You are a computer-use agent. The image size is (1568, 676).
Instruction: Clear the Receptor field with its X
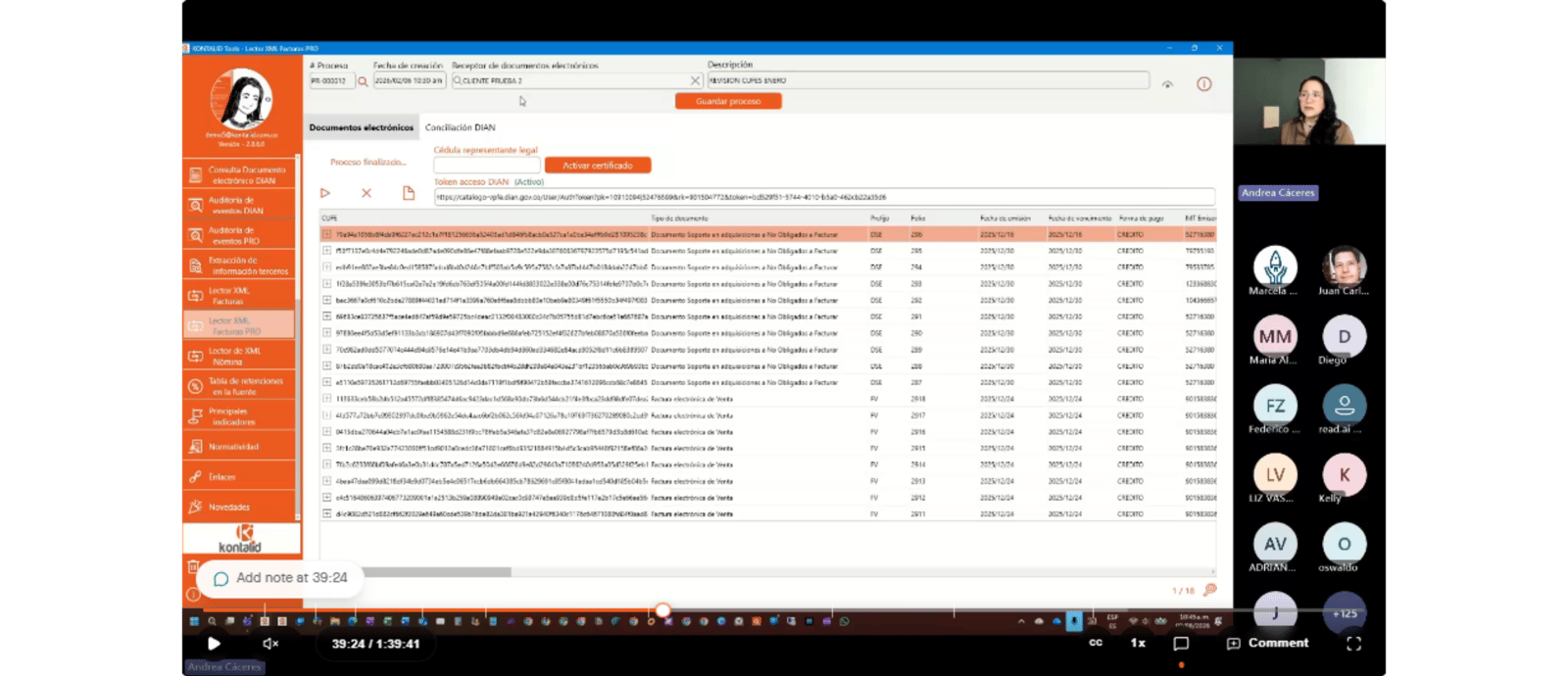[x=695, y=81]
